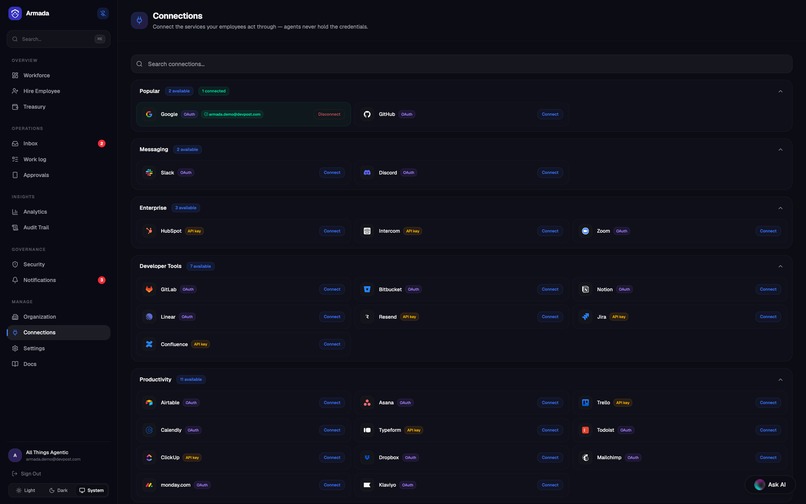Connect the Zoom service

tap(768, 231)
